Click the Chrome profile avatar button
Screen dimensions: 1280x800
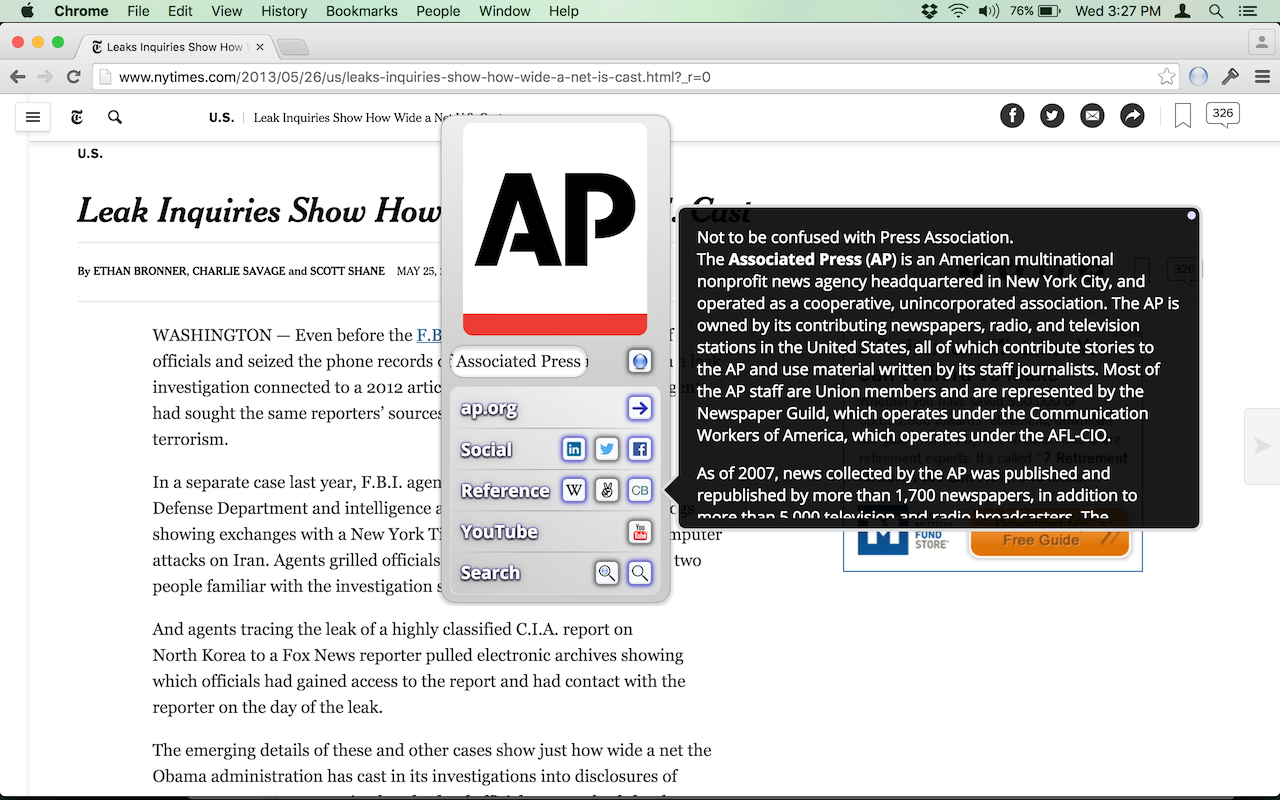tap(1262, 41)
